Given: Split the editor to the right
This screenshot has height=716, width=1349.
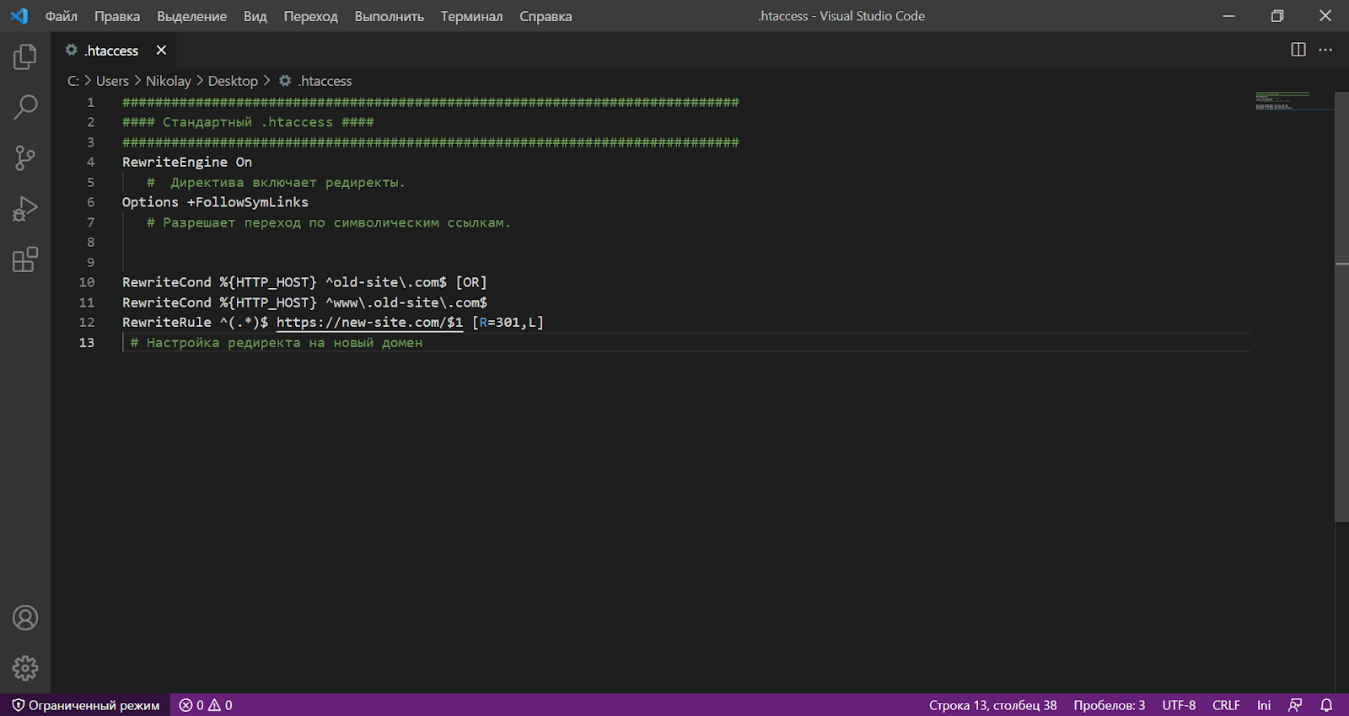Looking at the screenshot, I should click(1298, 50).
